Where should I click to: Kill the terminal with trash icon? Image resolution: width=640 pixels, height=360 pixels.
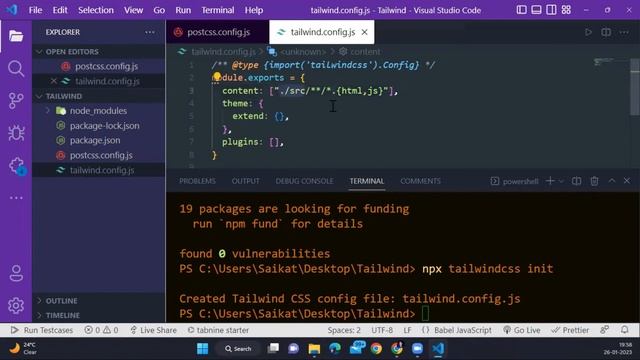click(594, 181)
